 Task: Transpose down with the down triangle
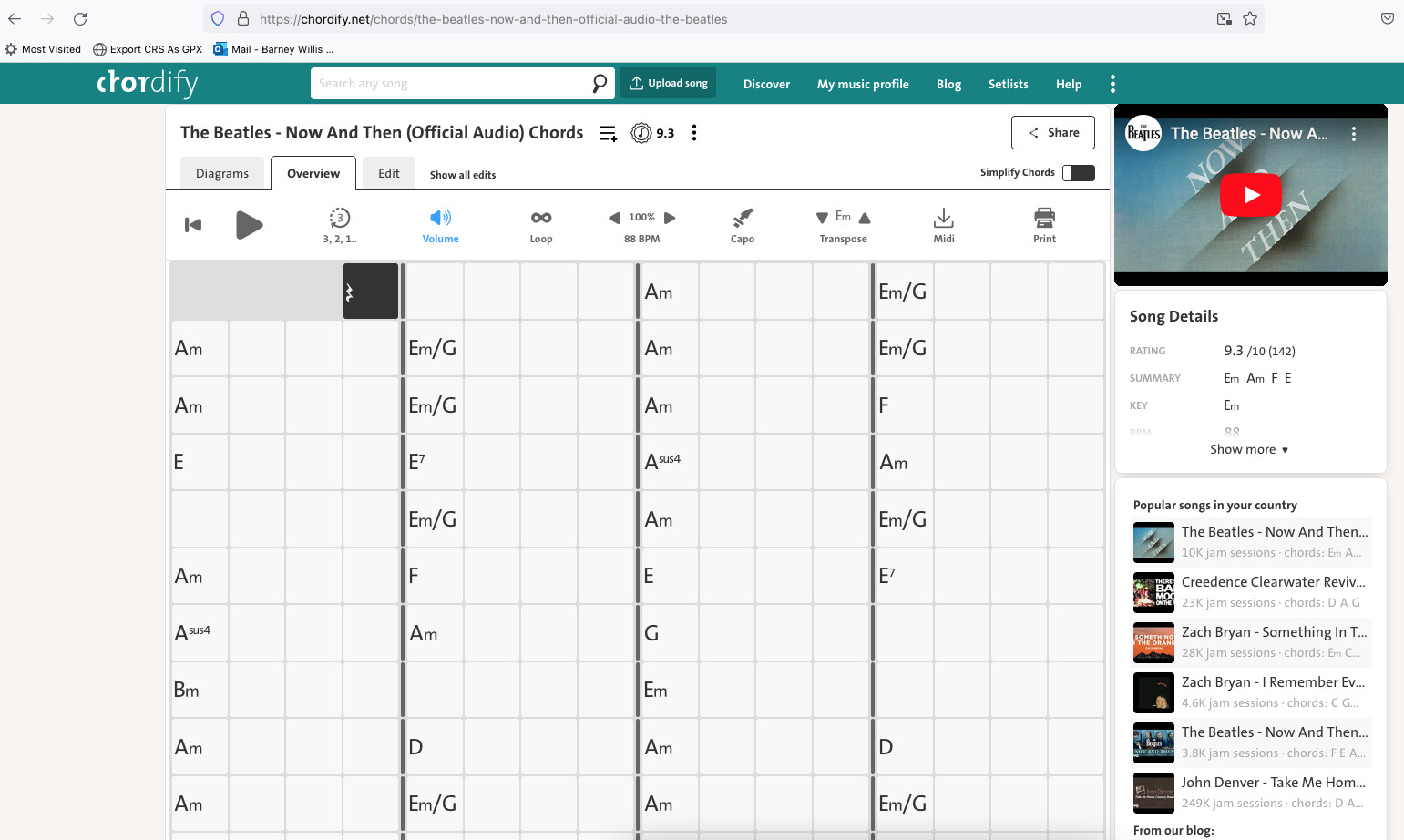822,218
